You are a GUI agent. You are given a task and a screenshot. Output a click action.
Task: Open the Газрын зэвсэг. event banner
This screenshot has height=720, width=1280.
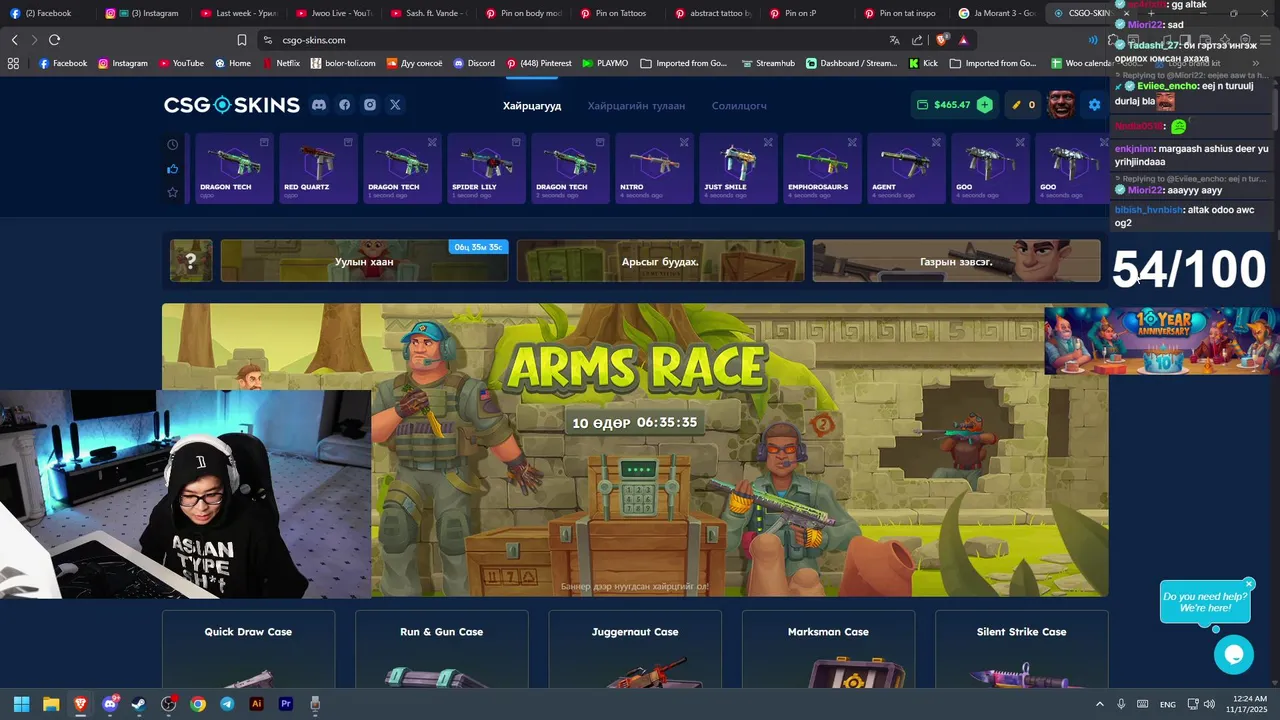pyautogui.click(x=956, y=261)
